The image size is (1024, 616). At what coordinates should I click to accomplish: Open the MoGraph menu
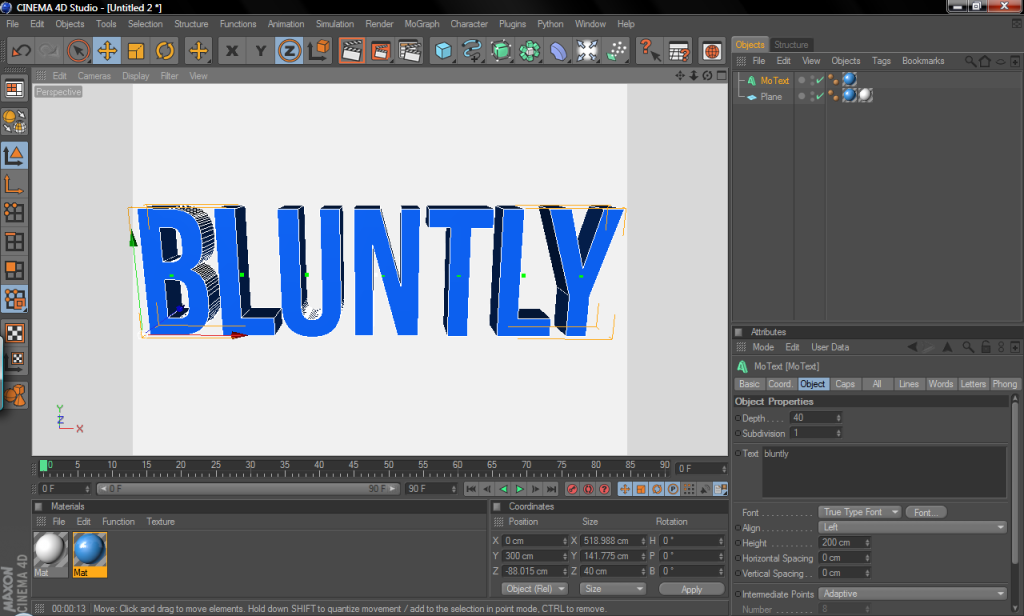click(x=421, y=24)
